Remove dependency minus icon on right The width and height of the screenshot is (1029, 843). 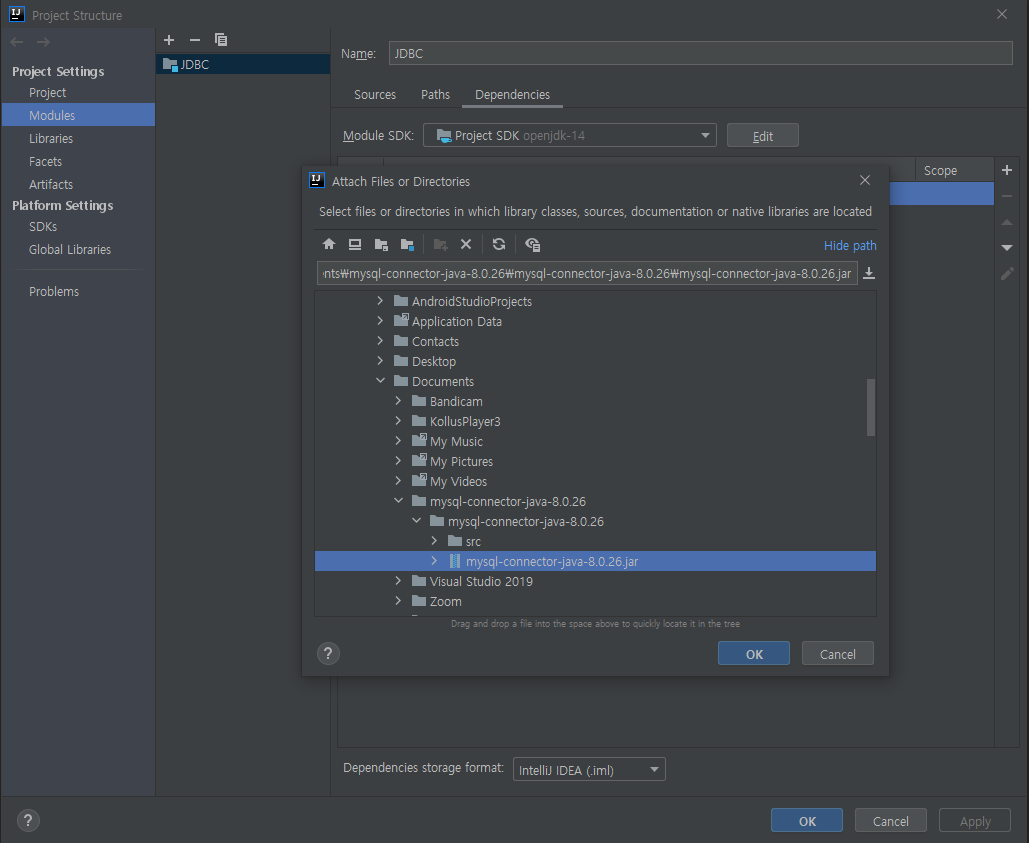(1007, 196)
